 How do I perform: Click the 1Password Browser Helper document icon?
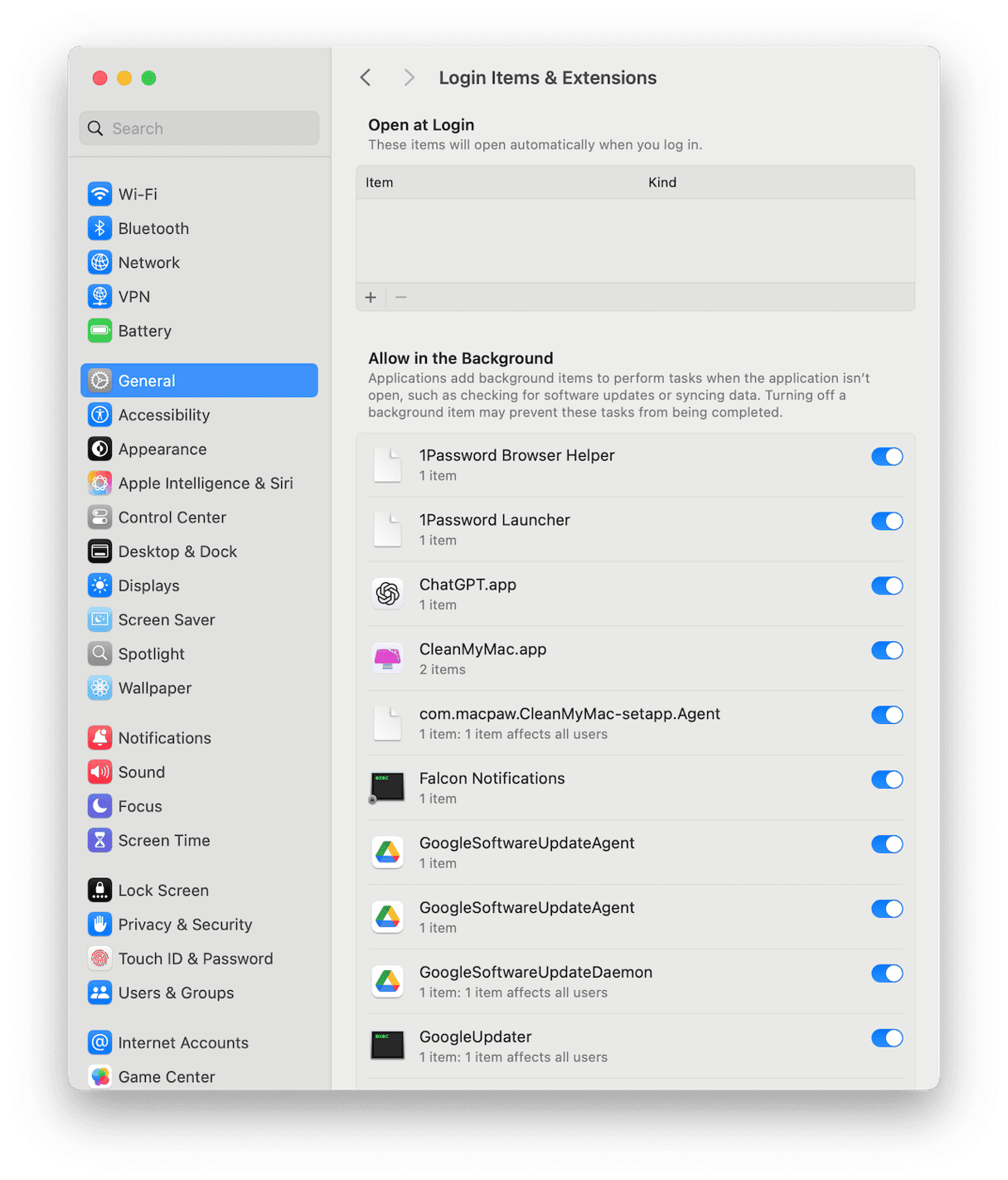coord(387,464)
